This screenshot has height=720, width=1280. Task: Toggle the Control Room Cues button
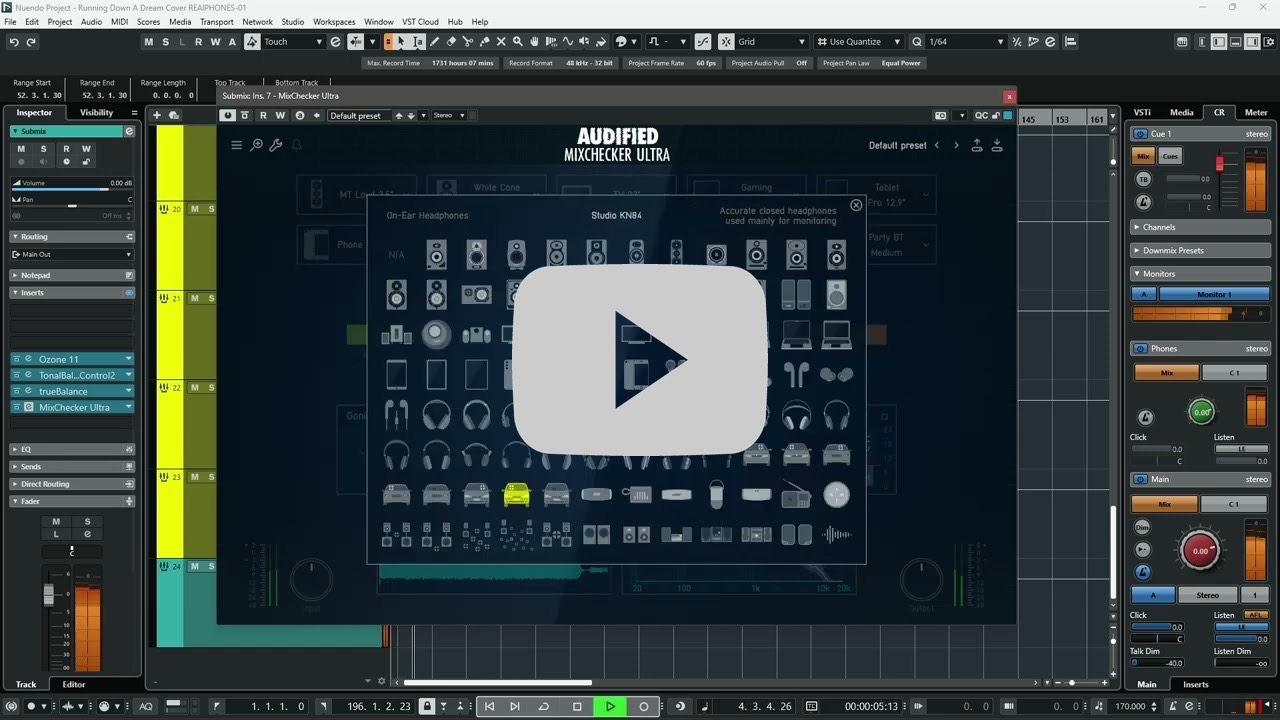coord(1170,156)
